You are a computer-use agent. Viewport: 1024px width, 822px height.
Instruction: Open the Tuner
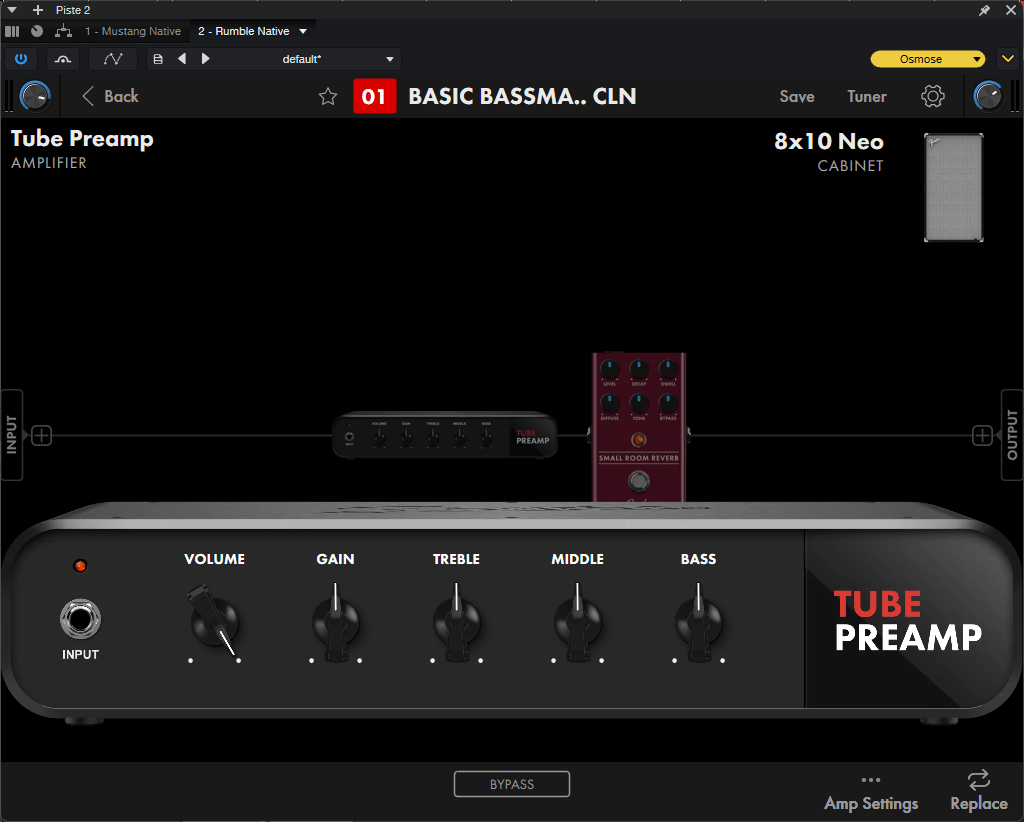pos(866,96)
